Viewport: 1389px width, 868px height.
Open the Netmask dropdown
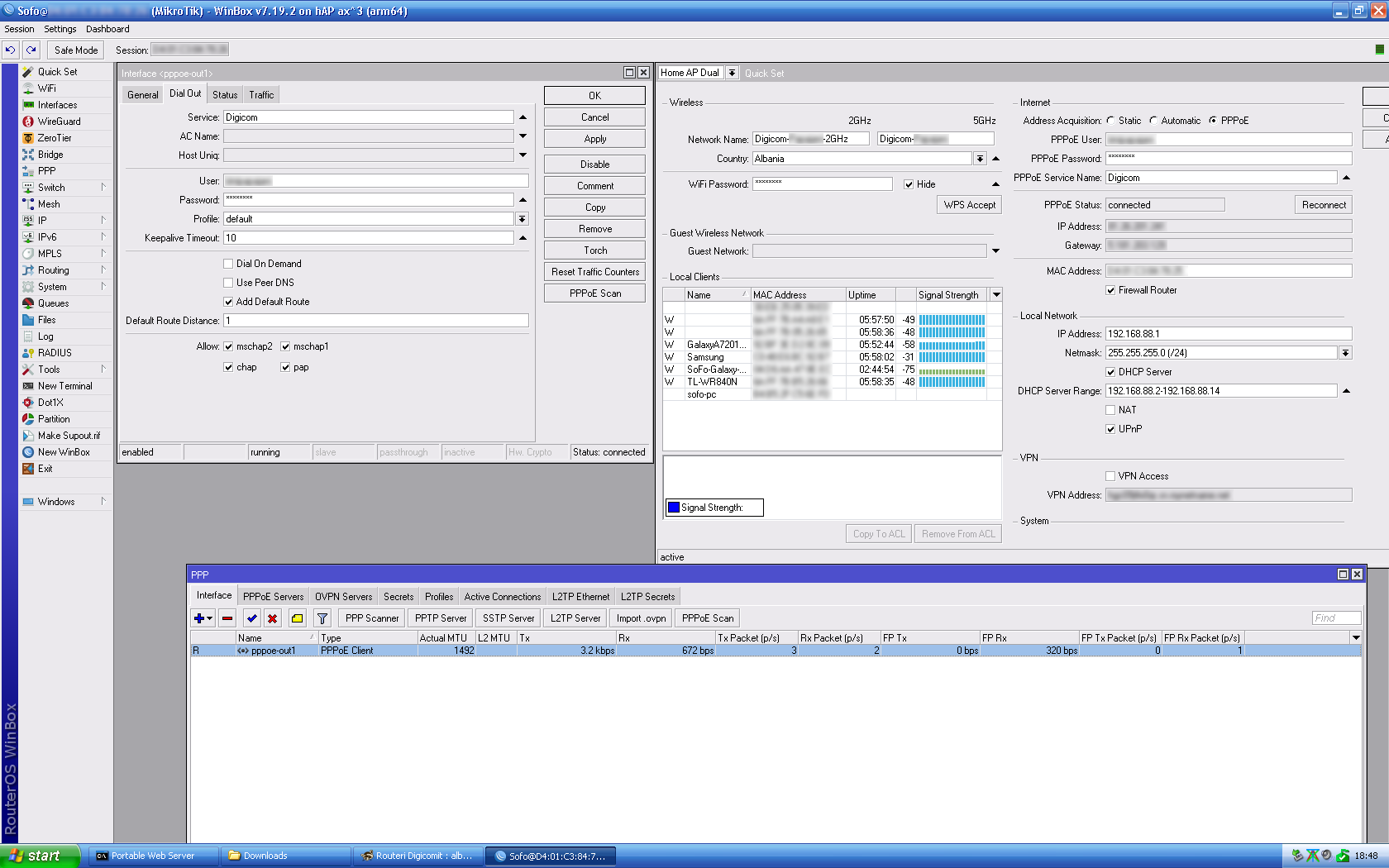[1345, 353]
